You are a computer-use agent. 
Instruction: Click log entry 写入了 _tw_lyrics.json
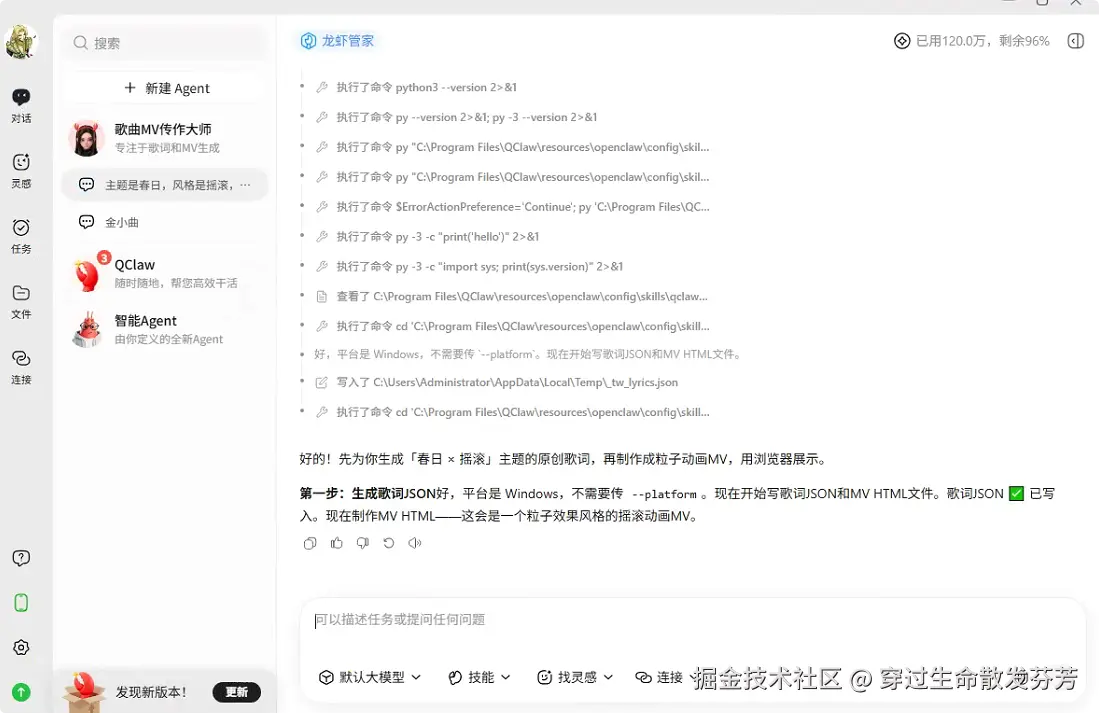pos(507,383)
